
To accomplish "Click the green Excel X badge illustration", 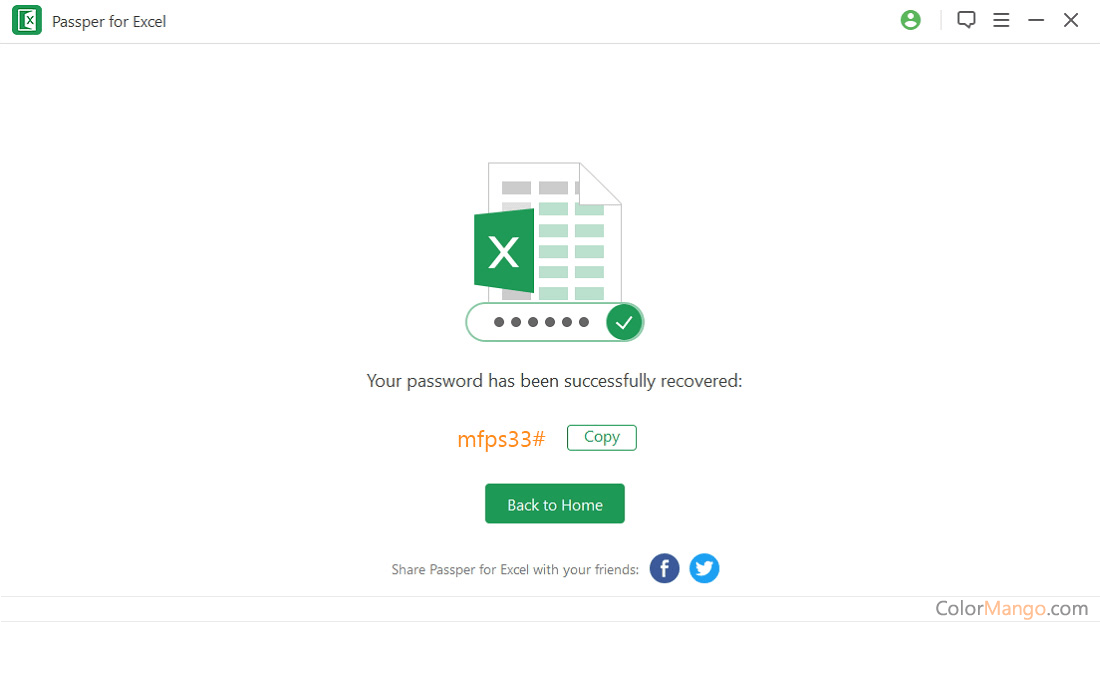I will 504,251.
